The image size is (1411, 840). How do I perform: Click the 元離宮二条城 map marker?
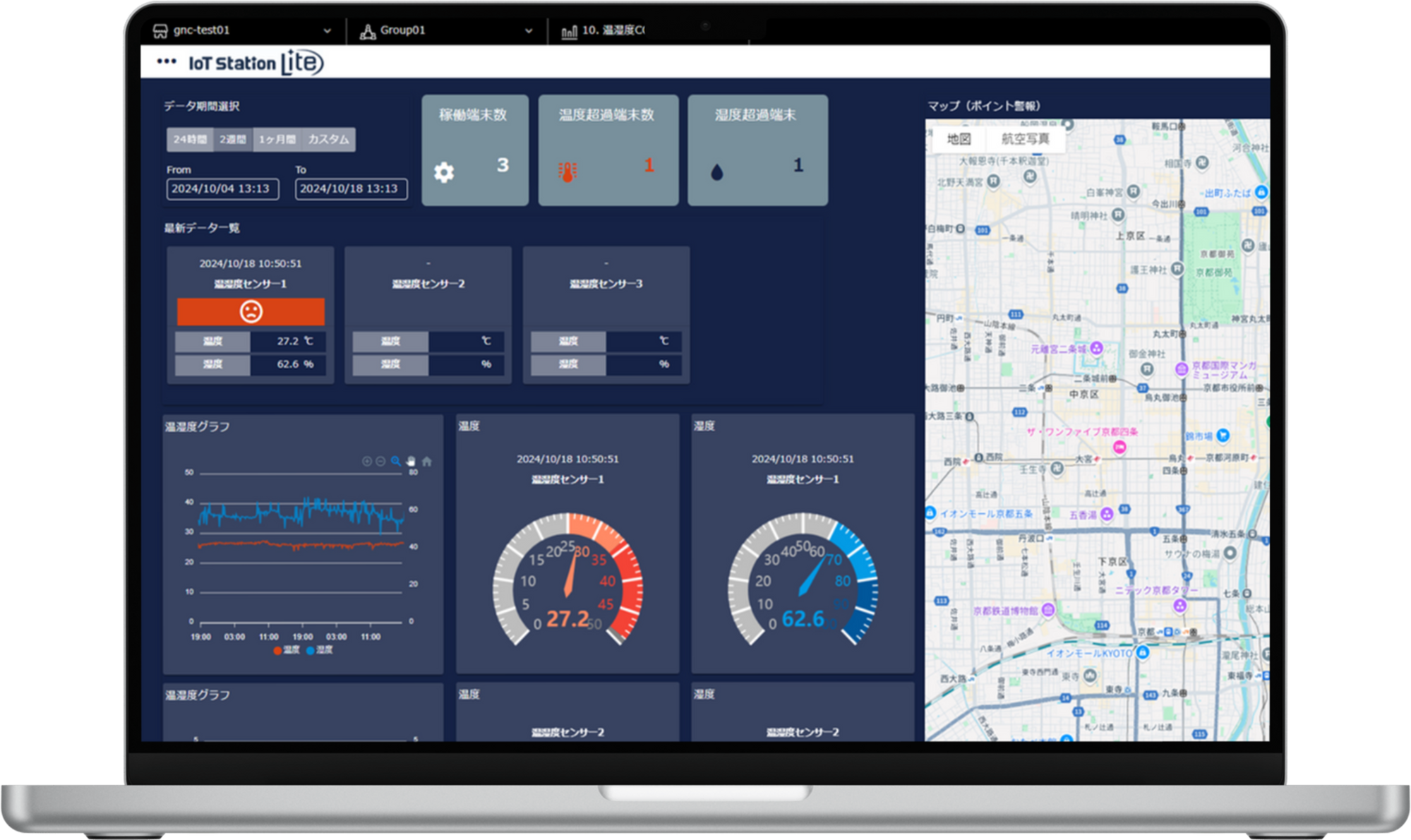(1096, 348)
